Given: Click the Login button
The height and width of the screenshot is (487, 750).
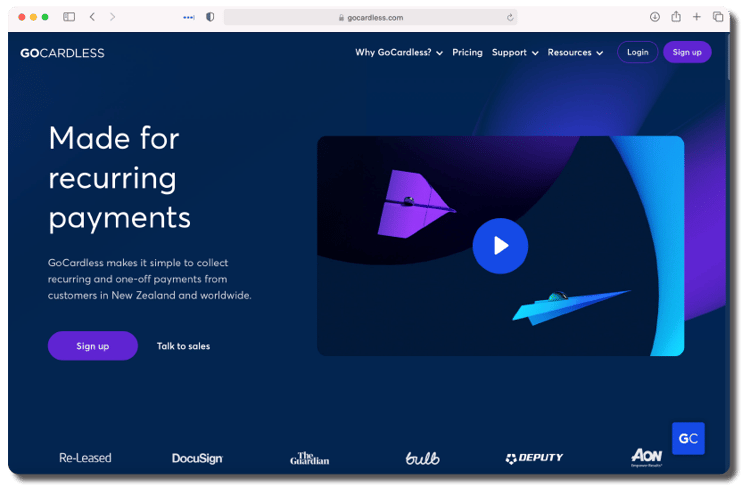Looking at the screenshot, I should point(637,53).
